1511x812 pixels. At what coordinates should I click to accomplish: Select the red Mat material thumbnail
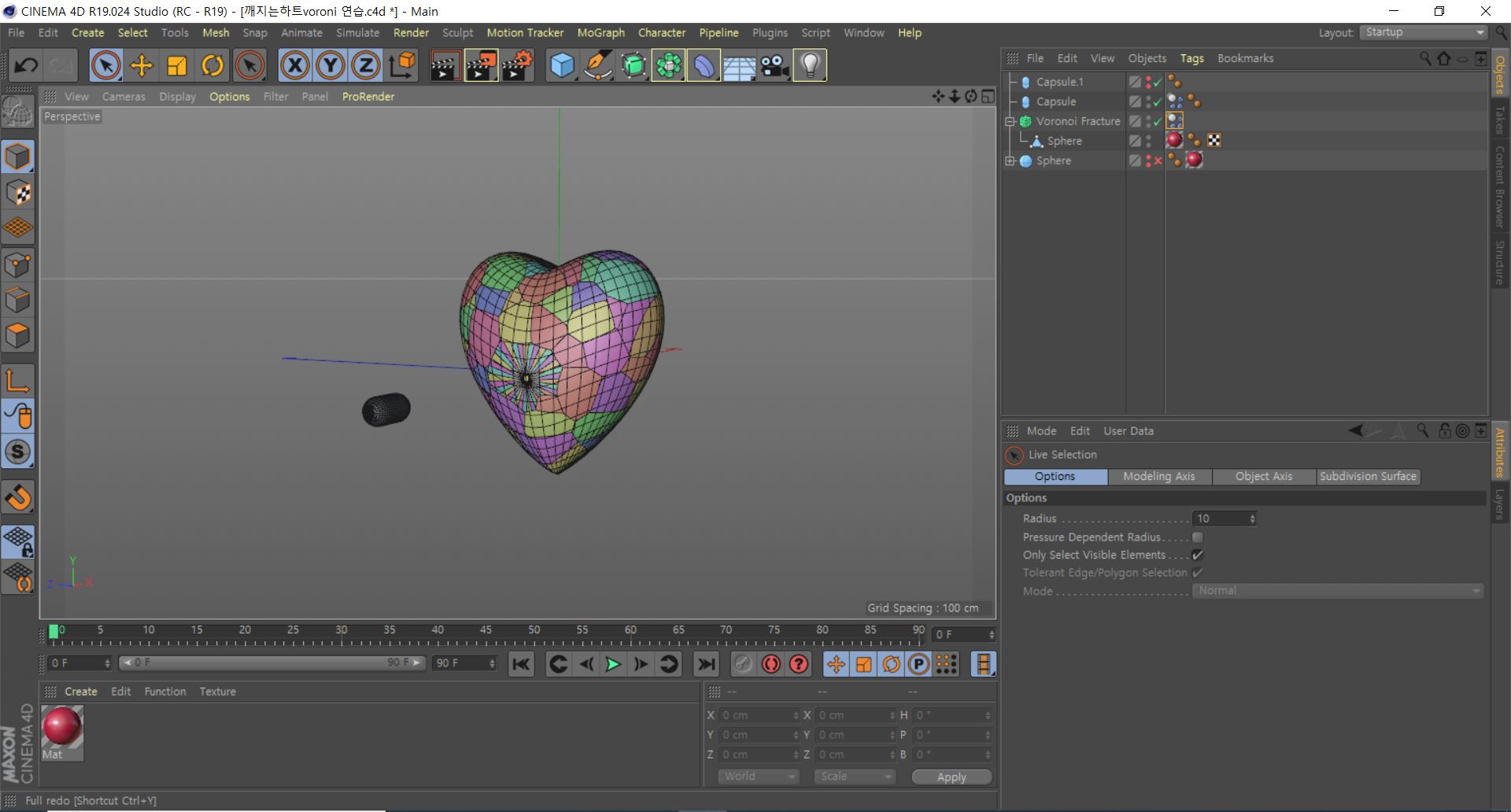(62, 727)
